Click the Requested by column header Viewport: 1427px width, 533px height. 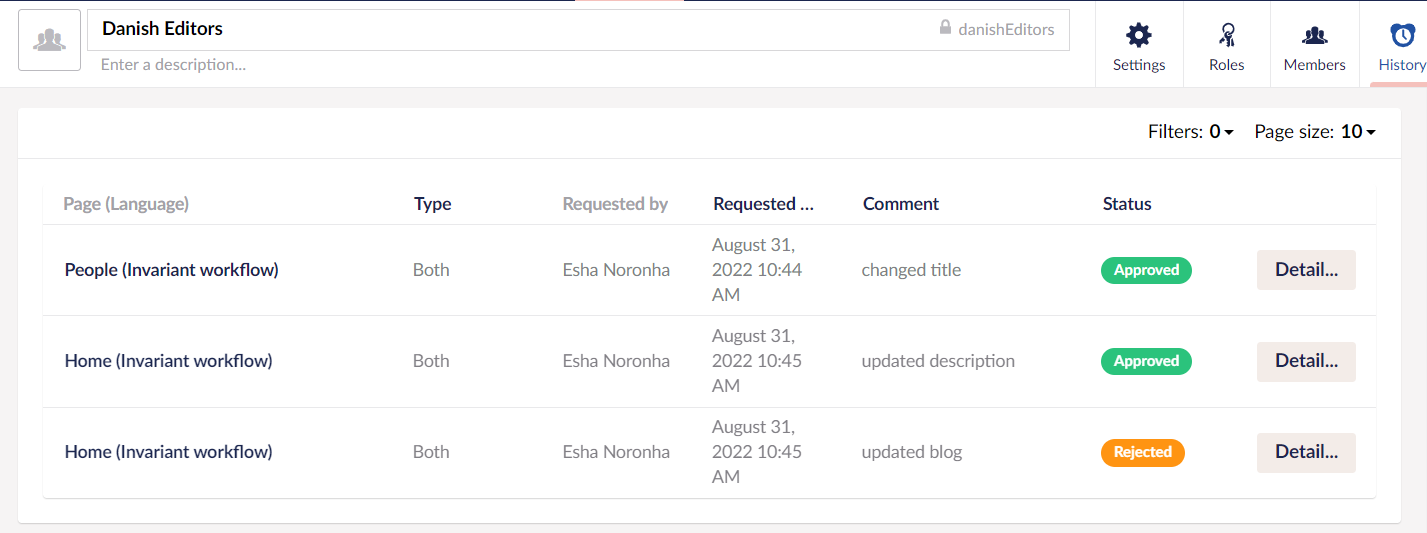coord(615,204)
